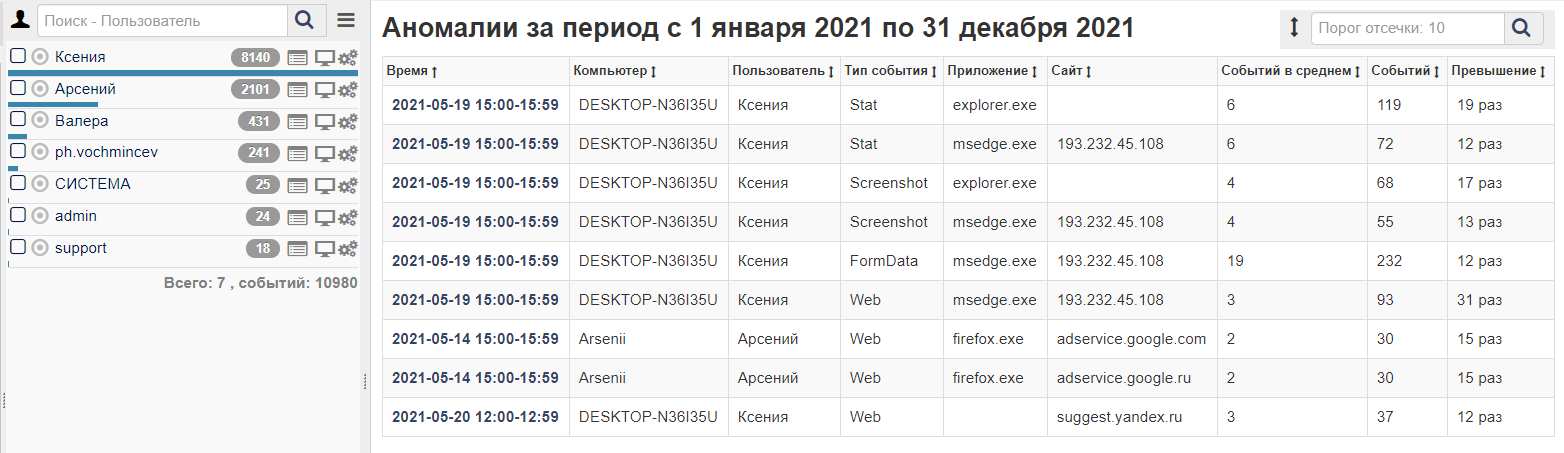Viewport: 1564px width, 453px height.
Task: Click user name Валера in list
Action: (x=81, y=121)
